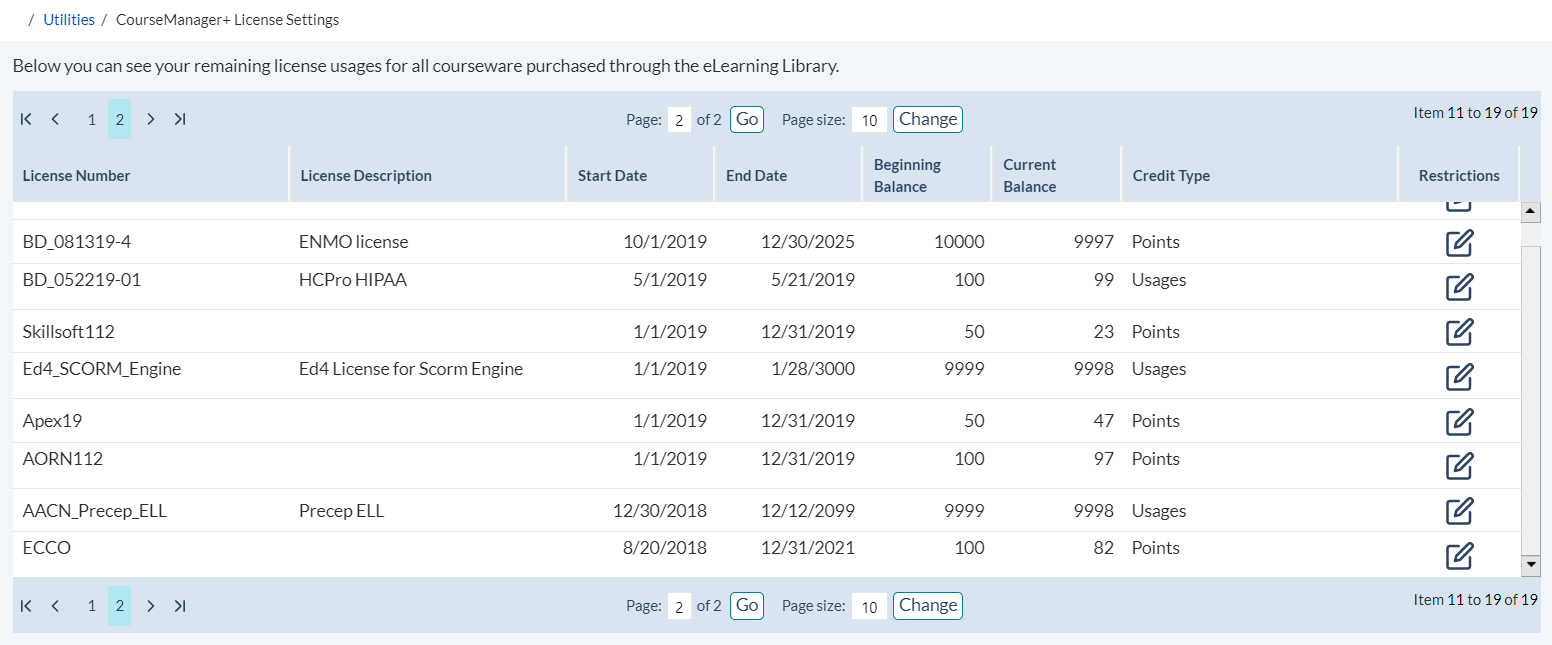Select page 1 in top pager
The width and height of the screenshot is (1552, 645).
[91, 119]
